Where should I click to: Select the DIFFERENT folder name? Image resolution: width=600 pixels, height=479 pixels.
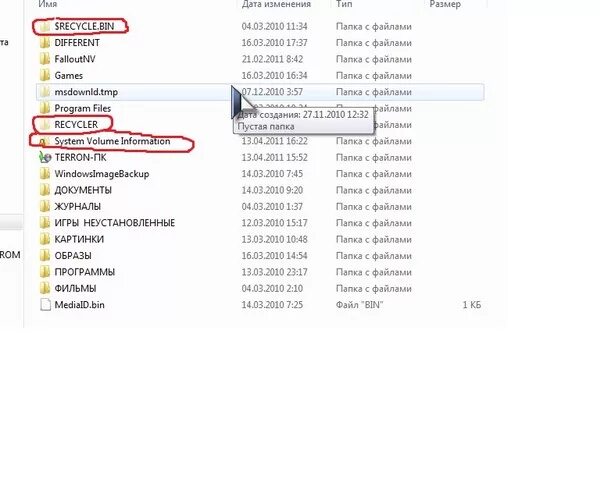[x=77, y=43]
